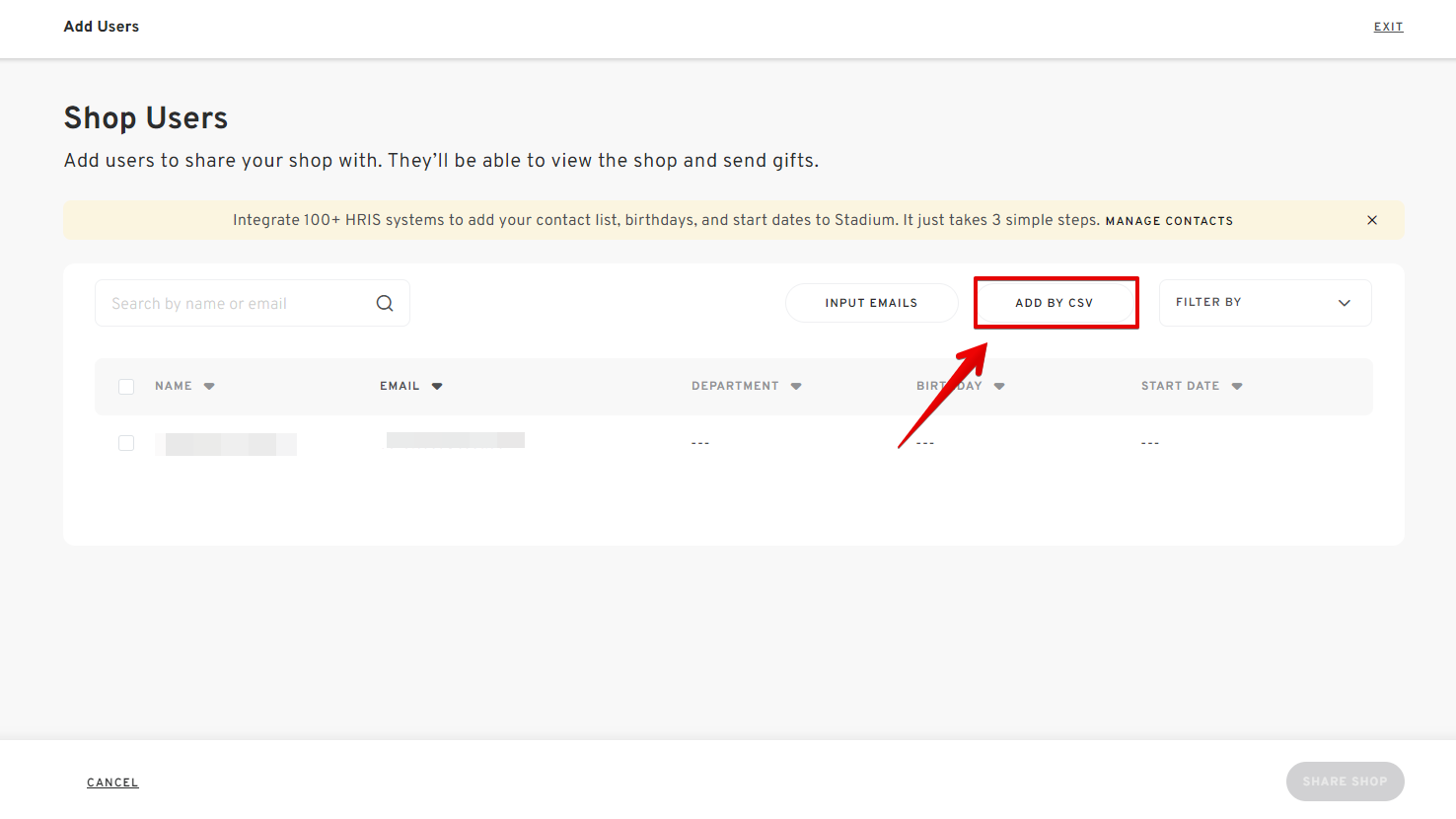The image size is (1456, 819).
Task: Click the search magnifier icon
Action: [x=385, y=304]
